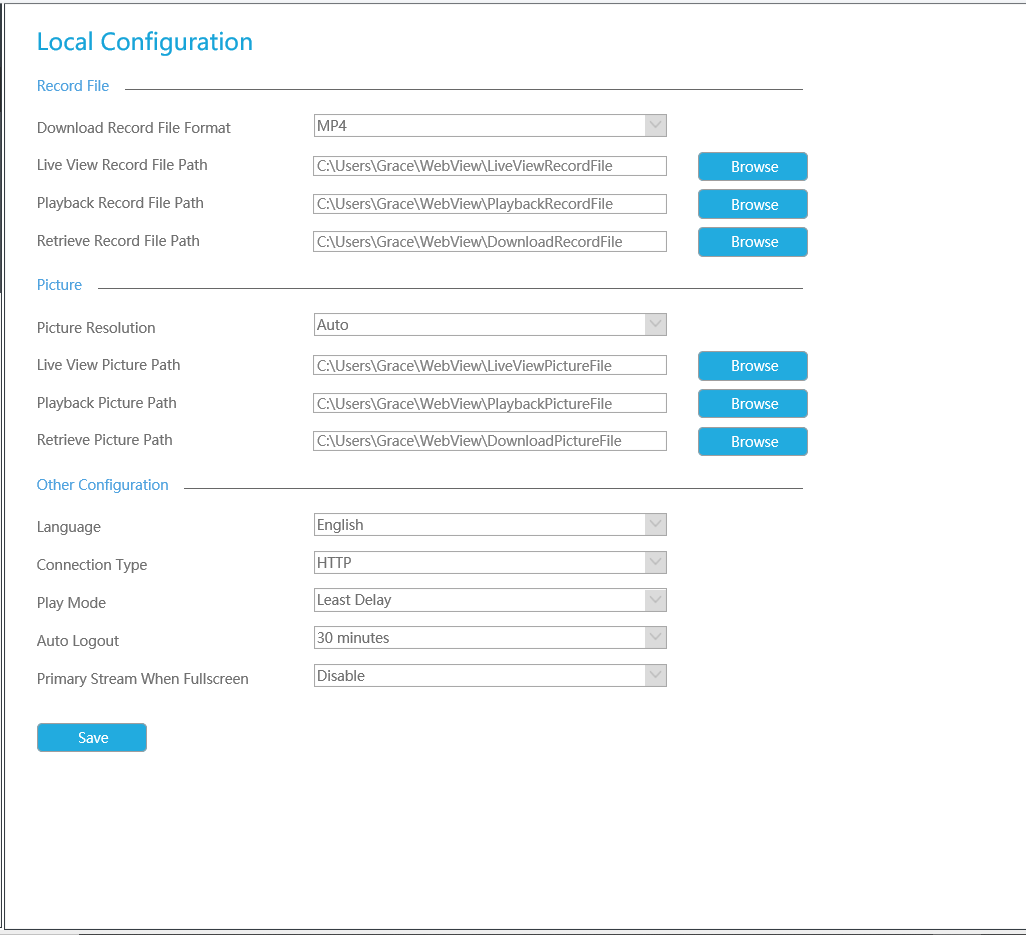Open the Auto Logout duration dropdown
Image resolution: width=1026 pixels, height=935 pixels.
tap(655, 637)
